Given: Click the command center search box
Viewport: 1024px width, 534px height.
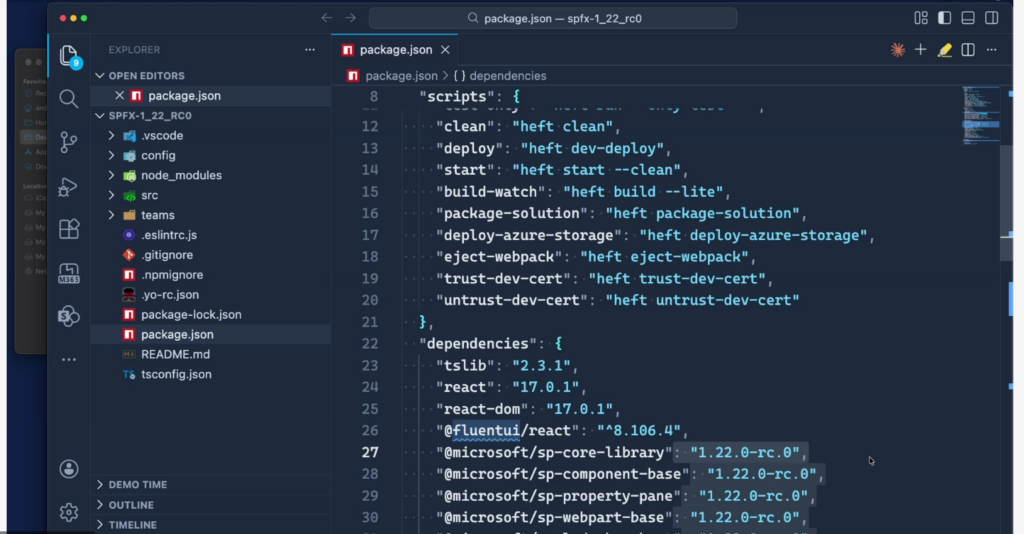Looking at the screenshot, I should coord(553,18).
